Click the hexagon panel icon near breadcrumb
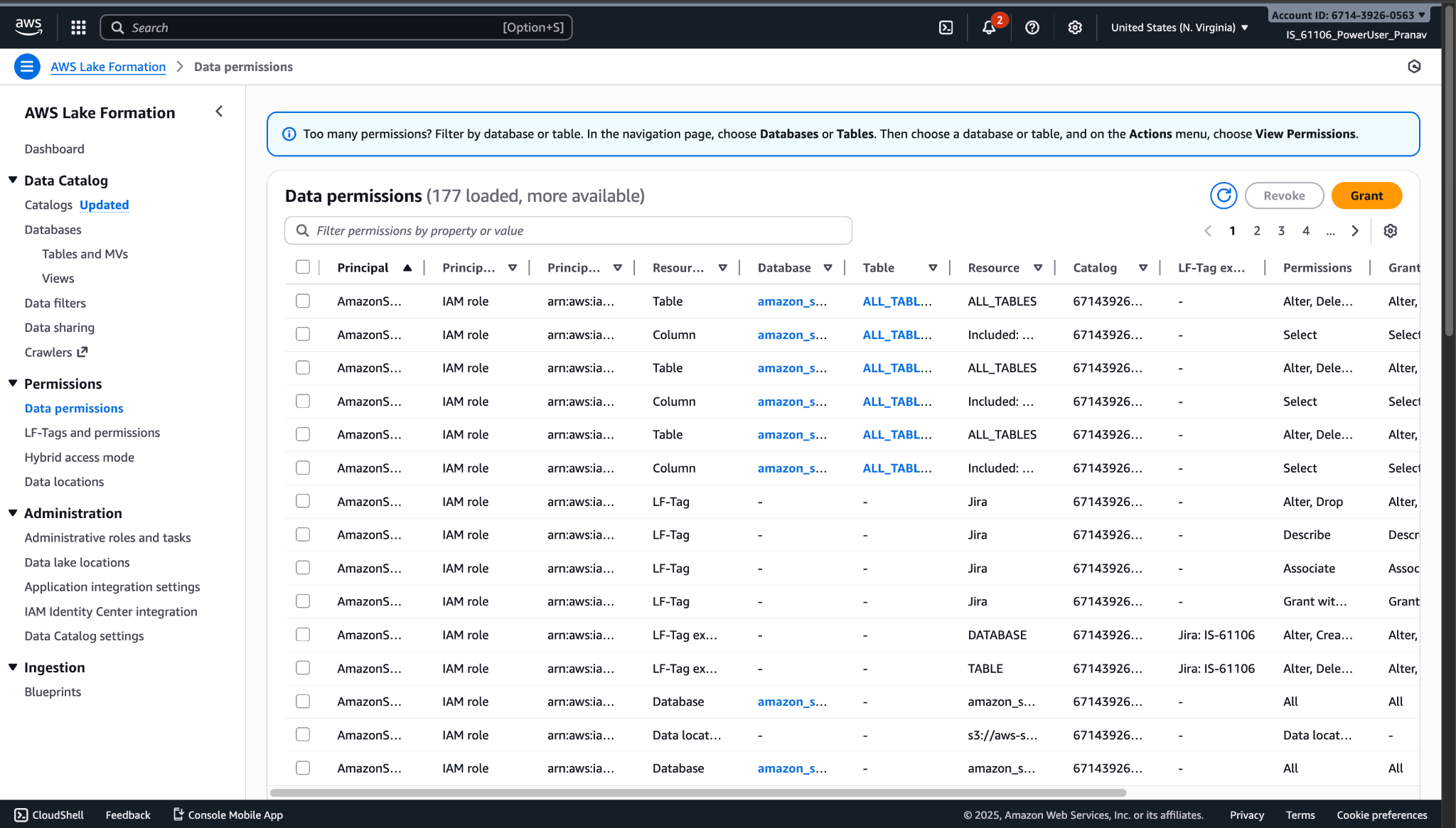 point(1414,66)
